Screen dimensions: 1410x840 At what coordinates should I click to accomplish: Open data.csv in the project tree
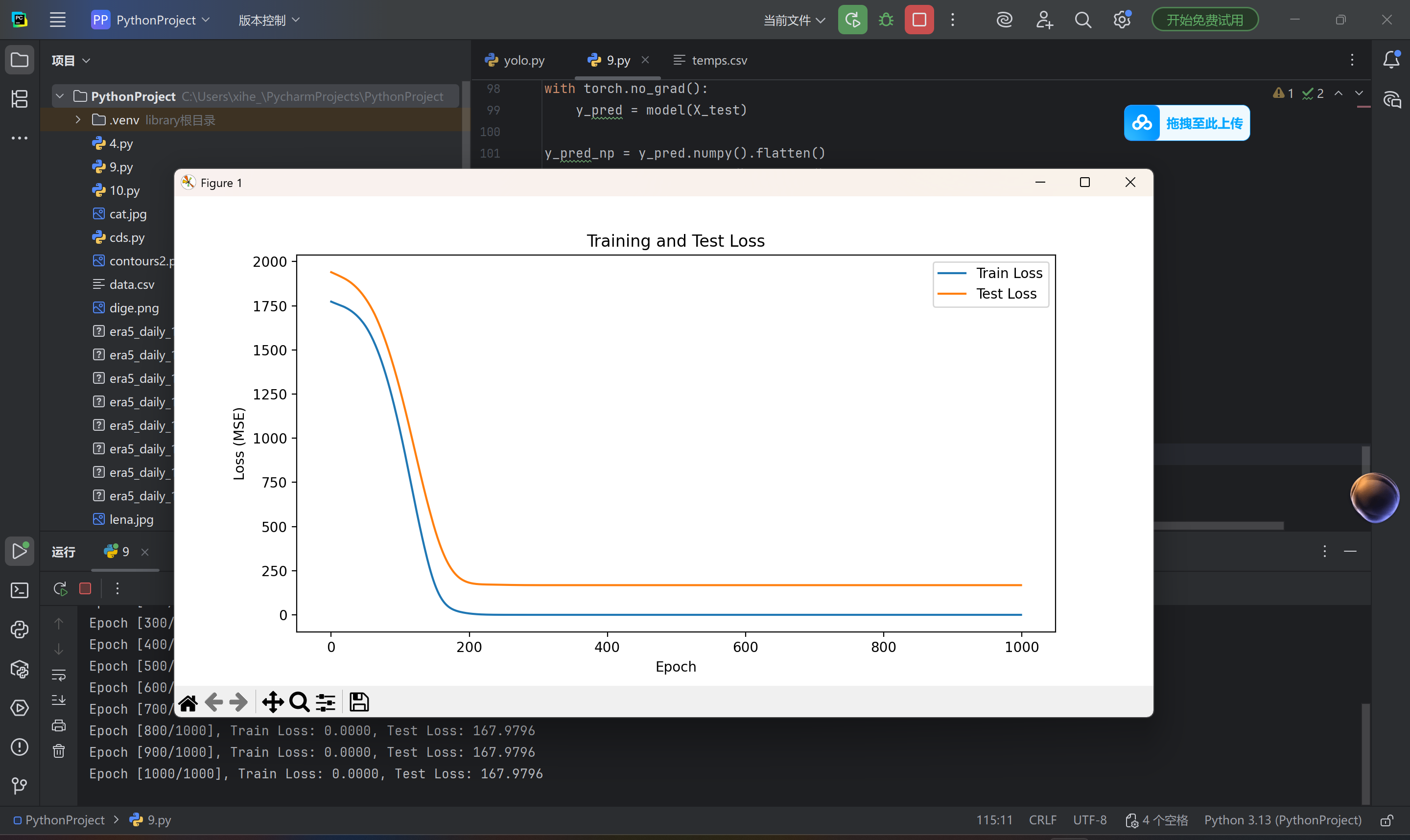point(131,284)
